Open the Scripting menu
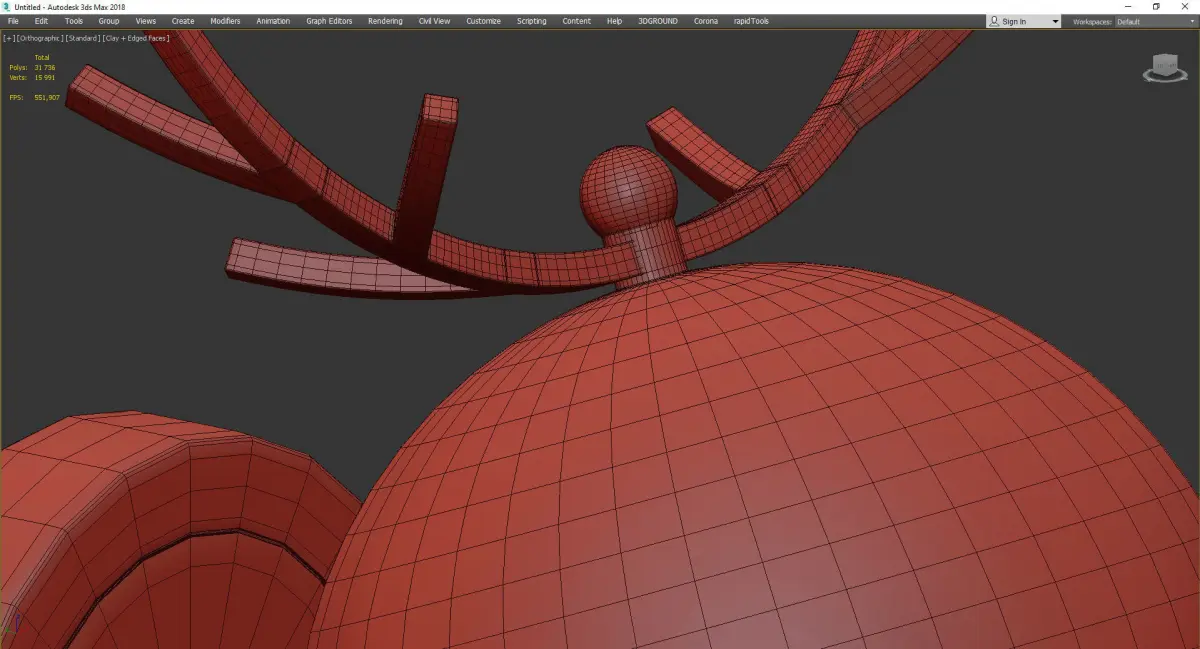This screenshot has height=649, width=1200. [532, 21]
